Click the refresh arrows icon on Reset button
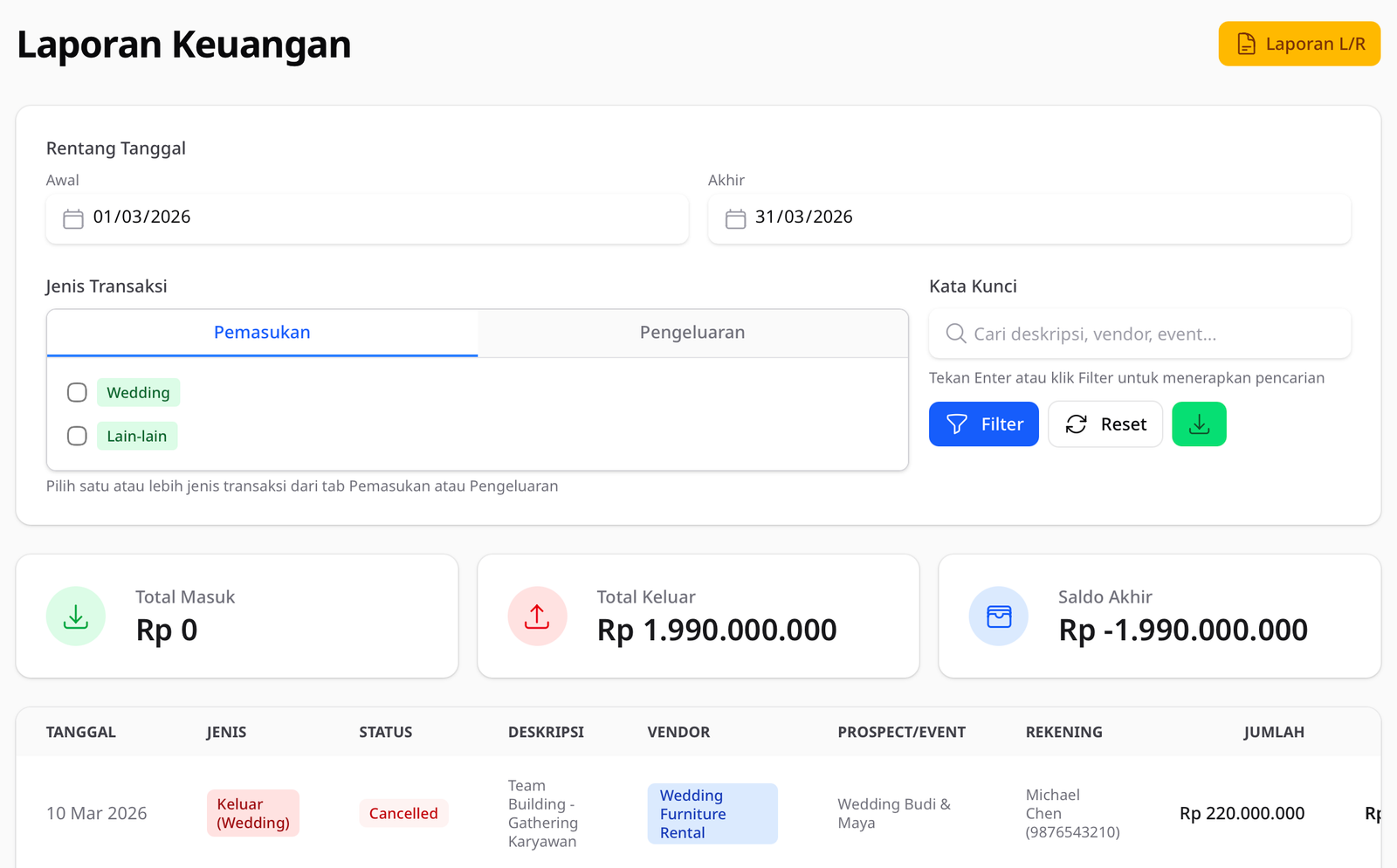Viewport: 1397px width, 868px height. pos(1077,424)
